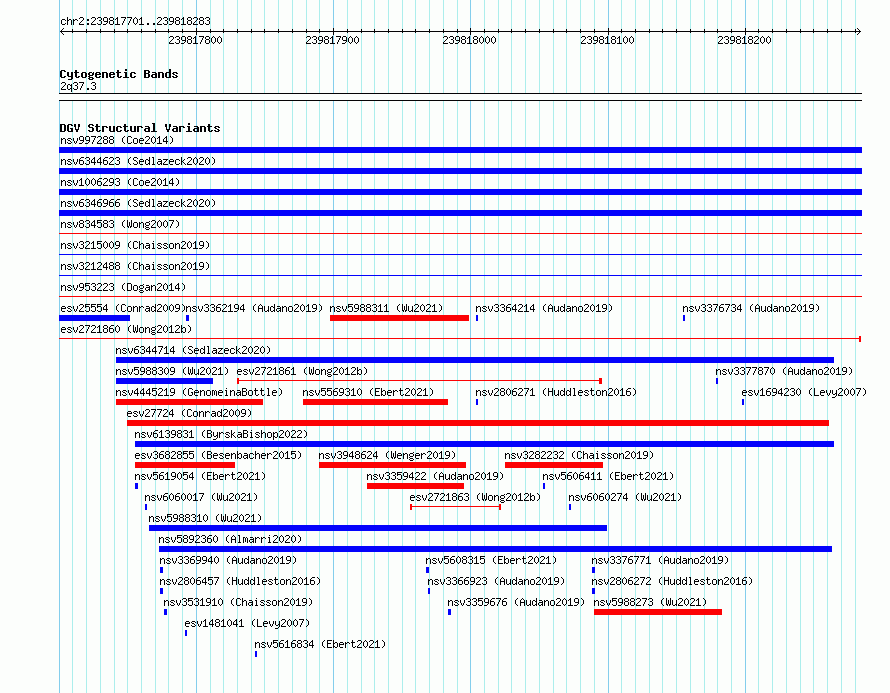Screen dimensions: 890x693
Task: Click nsv5988311 (Wu2021) red bar
Action: (400, 318)
